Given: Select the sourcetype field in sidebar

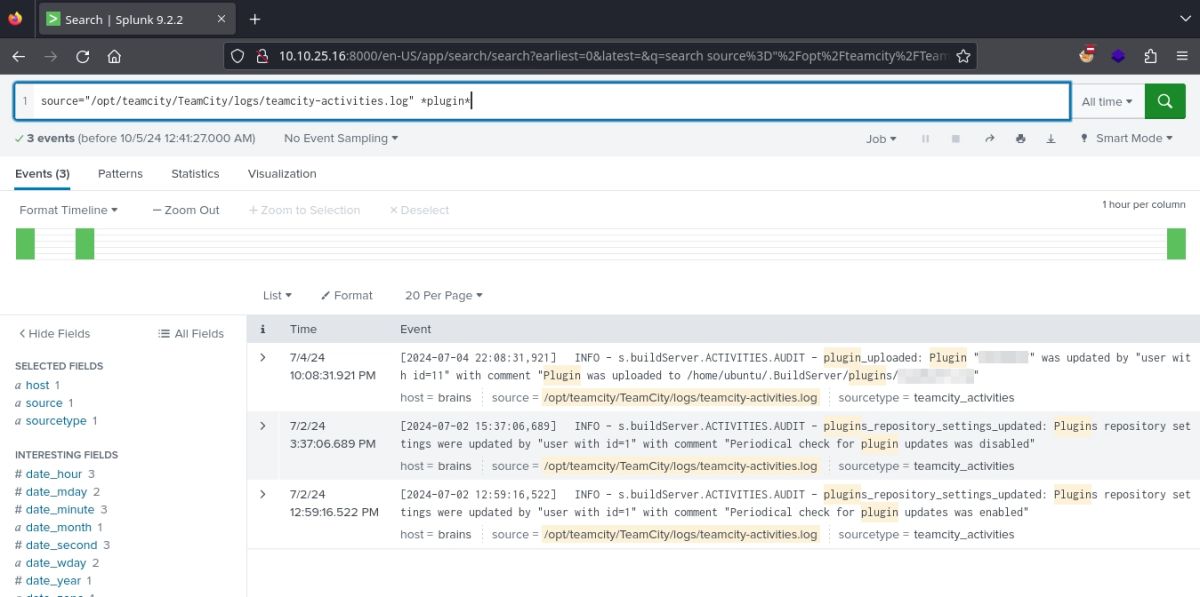Looking at the screenshot, I should point(56,421).
